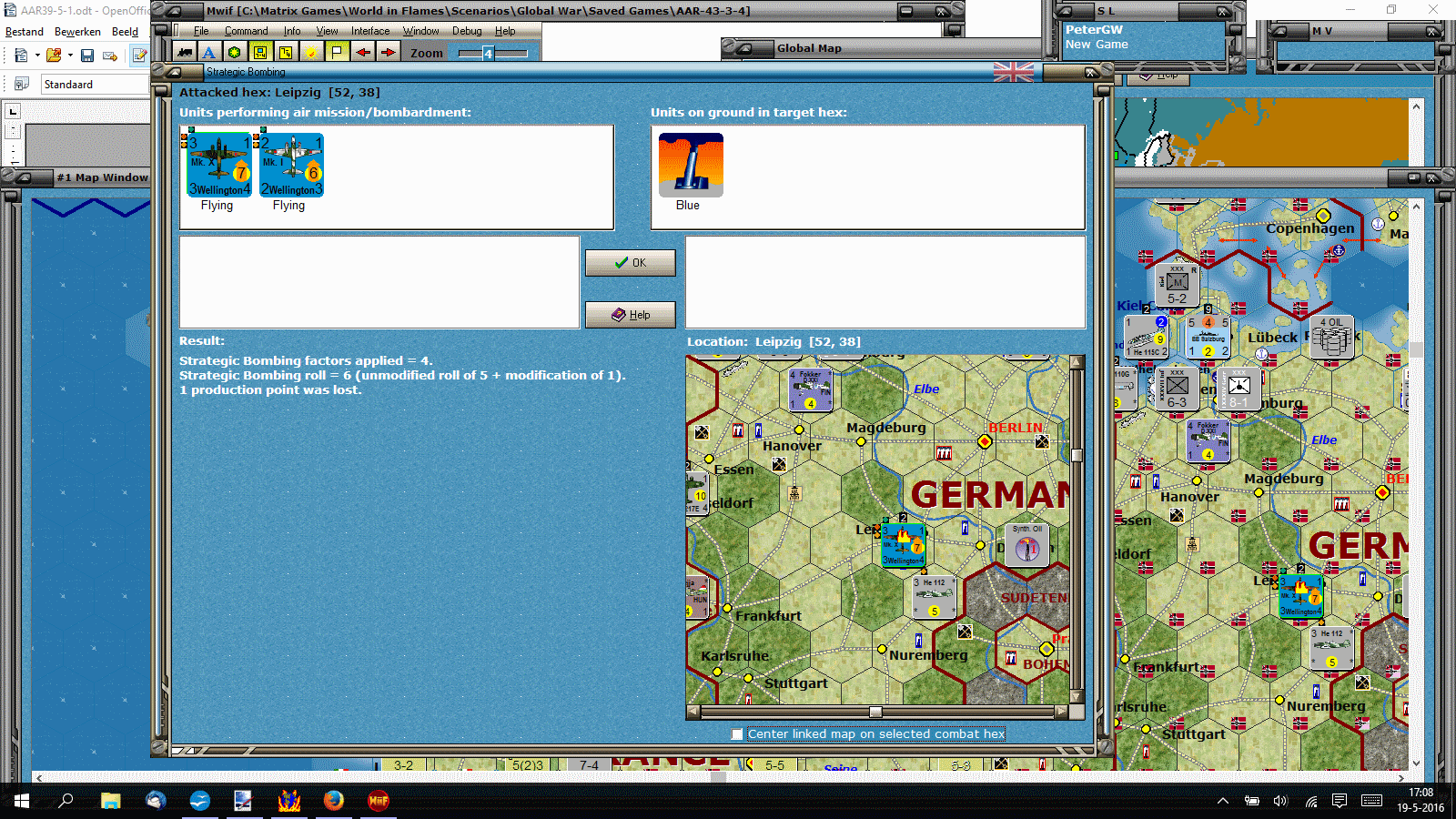The width and height of the screenshot is (1456, 819).
Task: Open the Window menu in Mwif
Action: click(x=420, y=31)
